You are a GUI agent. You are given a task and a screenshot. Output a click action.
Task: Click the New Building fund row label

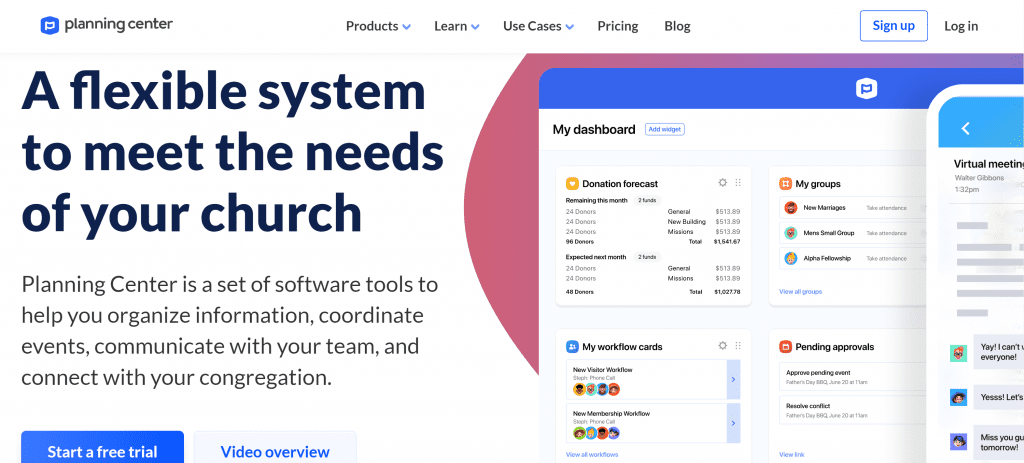[x=686, y=222]
